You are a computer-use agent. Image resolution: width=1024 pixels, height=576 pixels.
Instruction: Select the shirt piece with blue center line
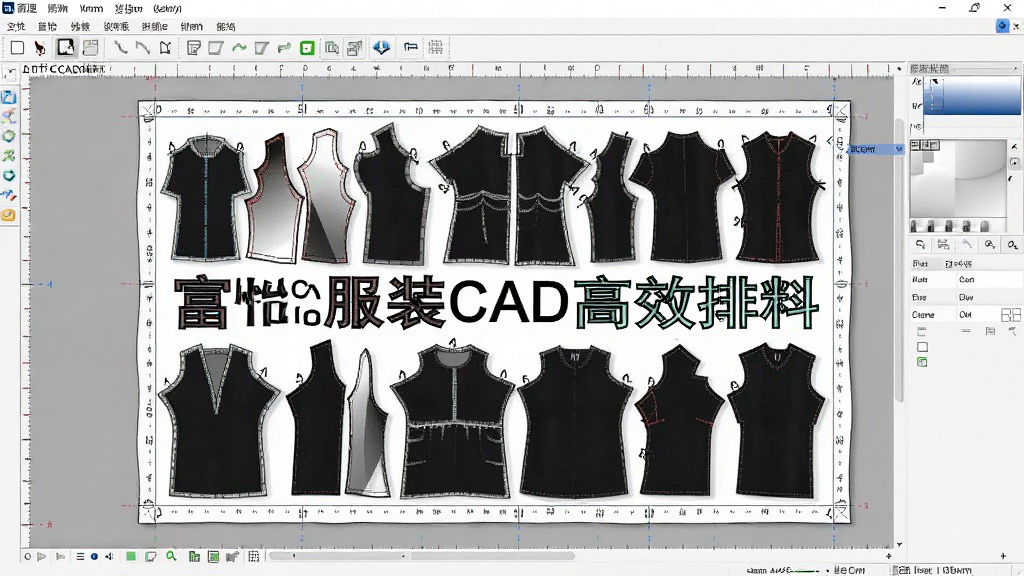[x=206, y=196]
